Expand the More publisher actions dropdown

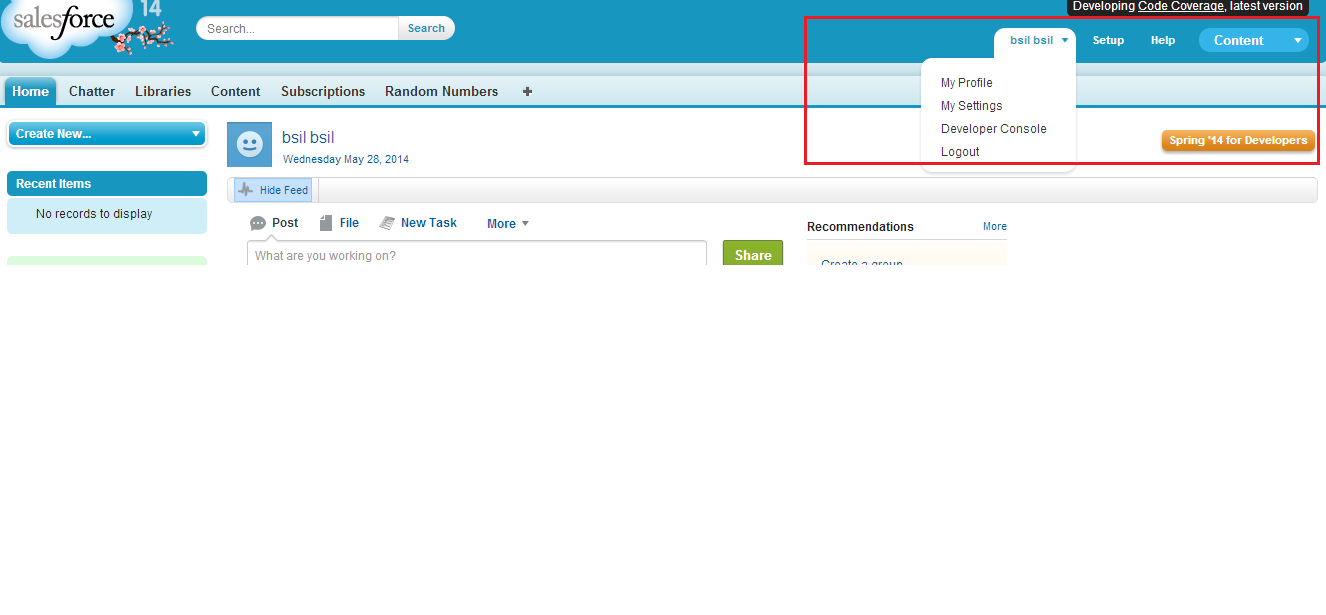tap(508, 224)
